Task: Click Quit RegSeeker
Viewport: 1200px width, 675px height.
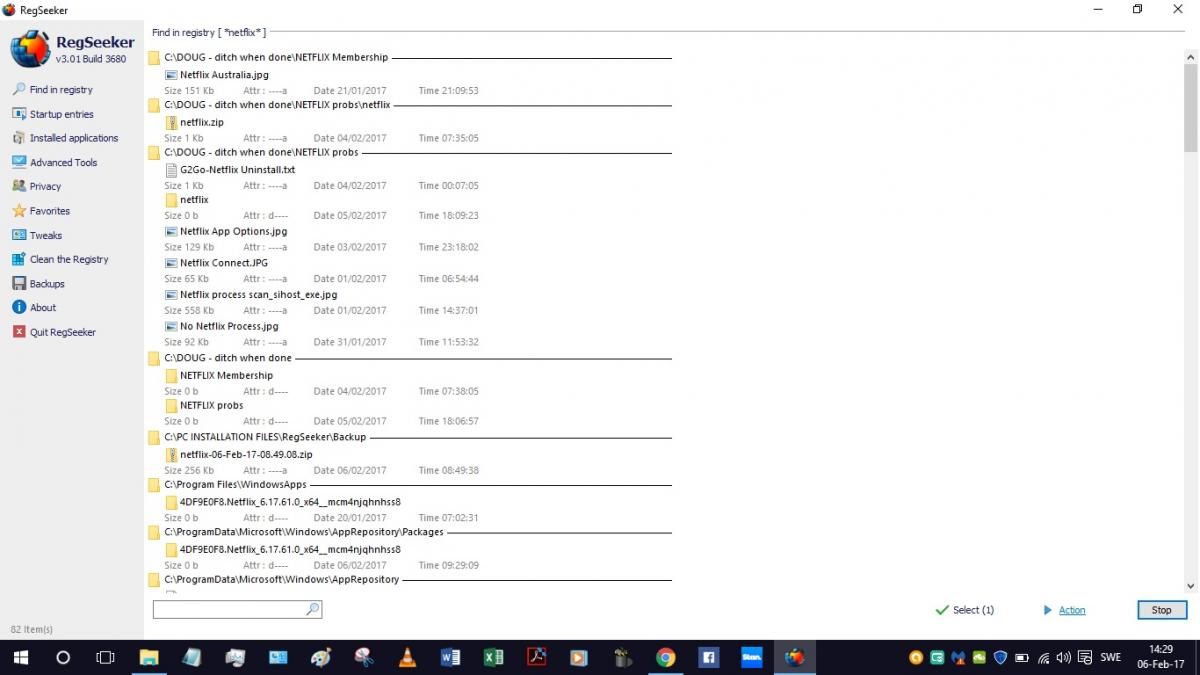Action: tap(63, 332)
